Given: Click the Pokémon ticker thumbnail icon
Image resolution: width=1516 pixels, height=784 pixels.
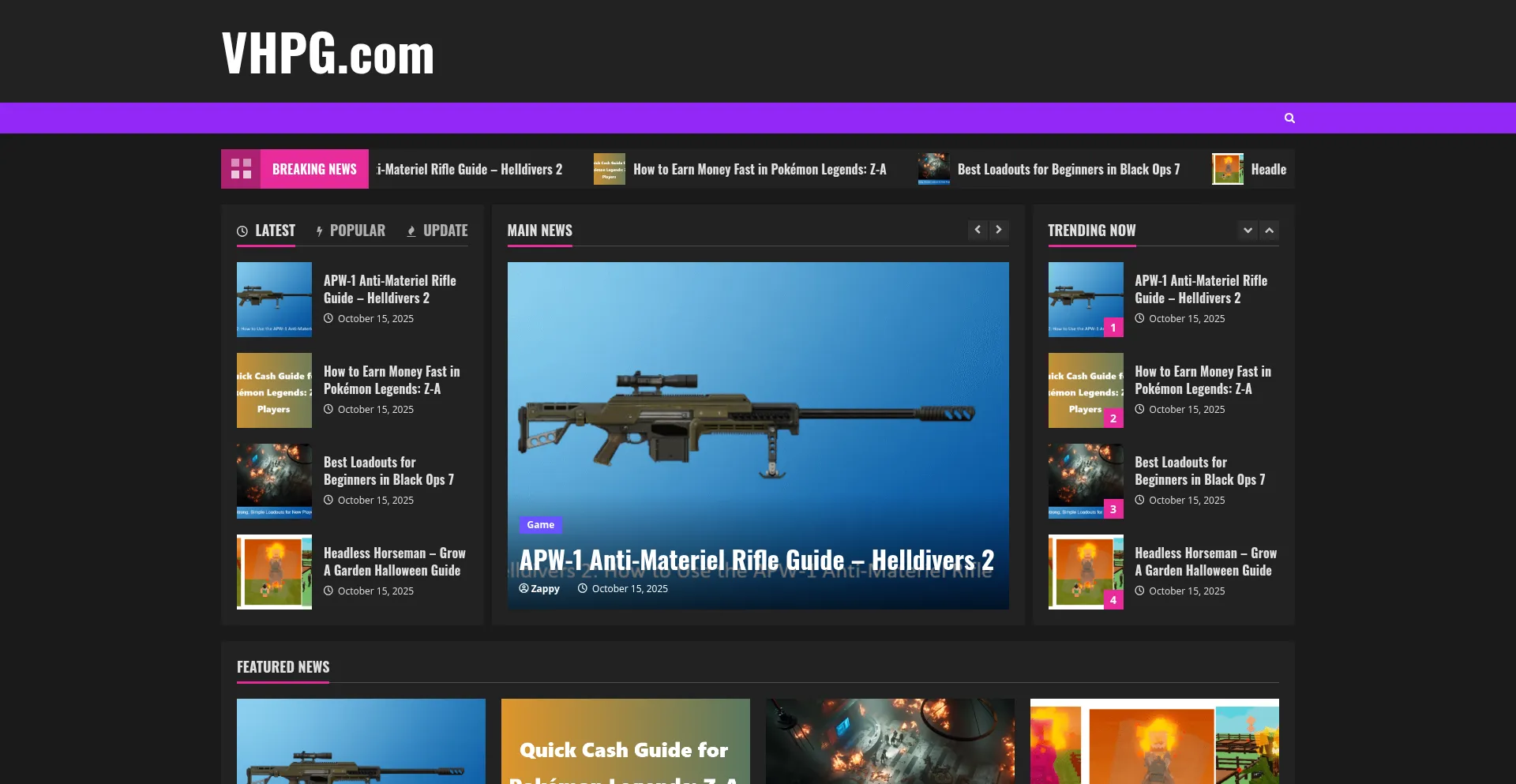Looking at the screenshot, I should (x=609, y=170).
